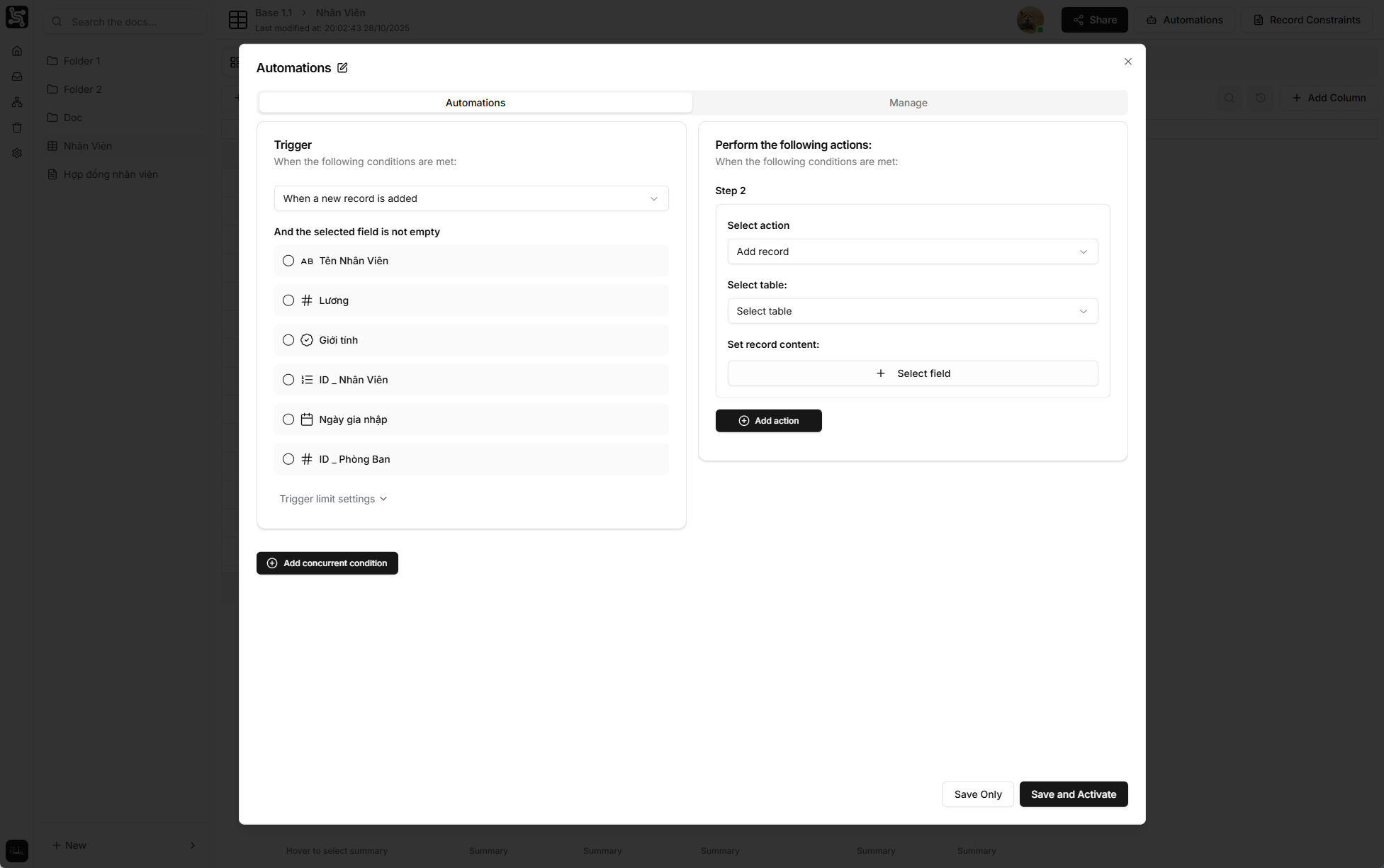This screenshot has width=1384, height=868.
Task: Click the org chart icon in sidebar
Action: (17, 102)
